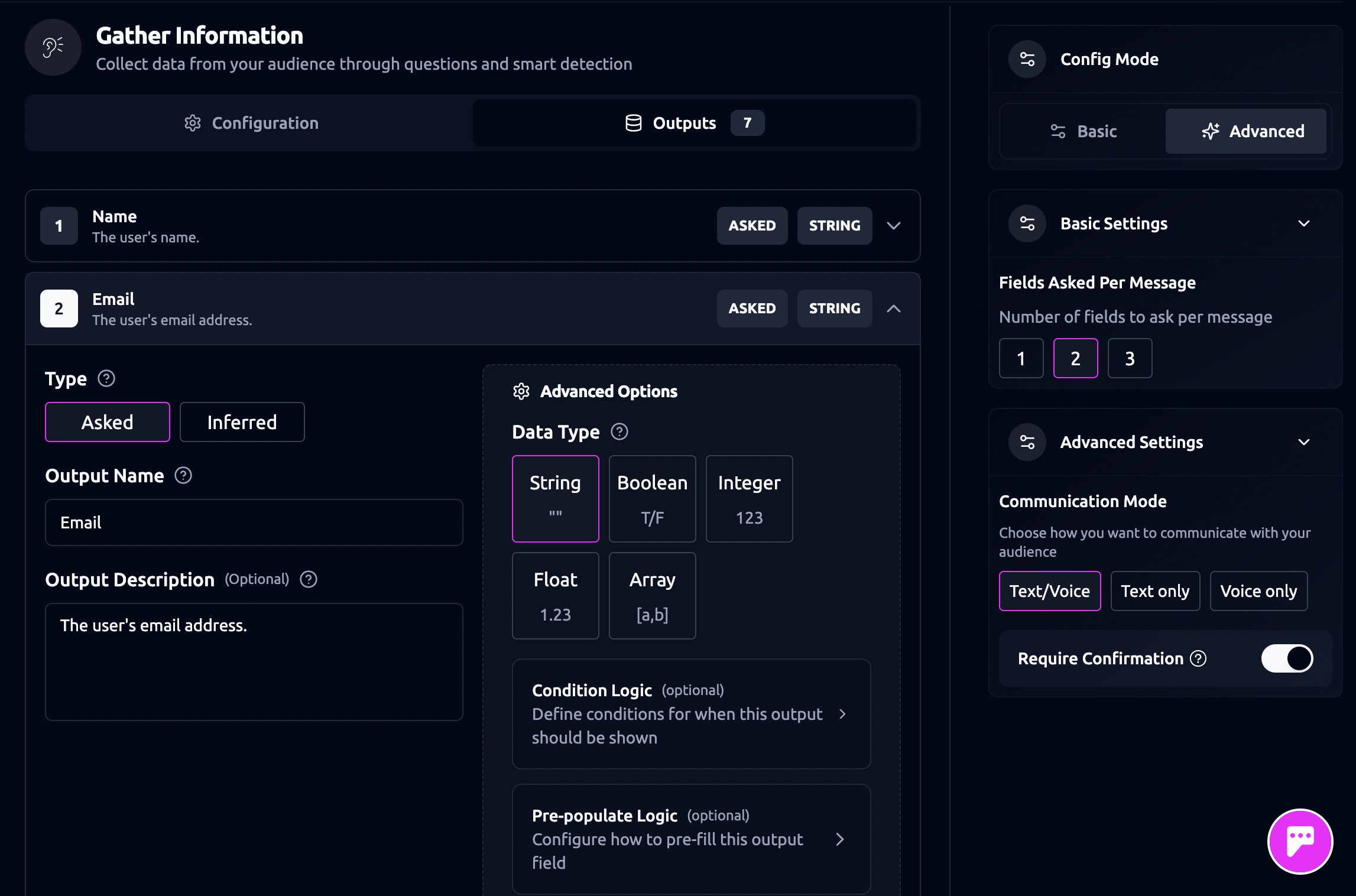1356x896 pixels.
Task: Open Pre-populate Logic settings
Action: pyautogui.click(x=690, y=839)
